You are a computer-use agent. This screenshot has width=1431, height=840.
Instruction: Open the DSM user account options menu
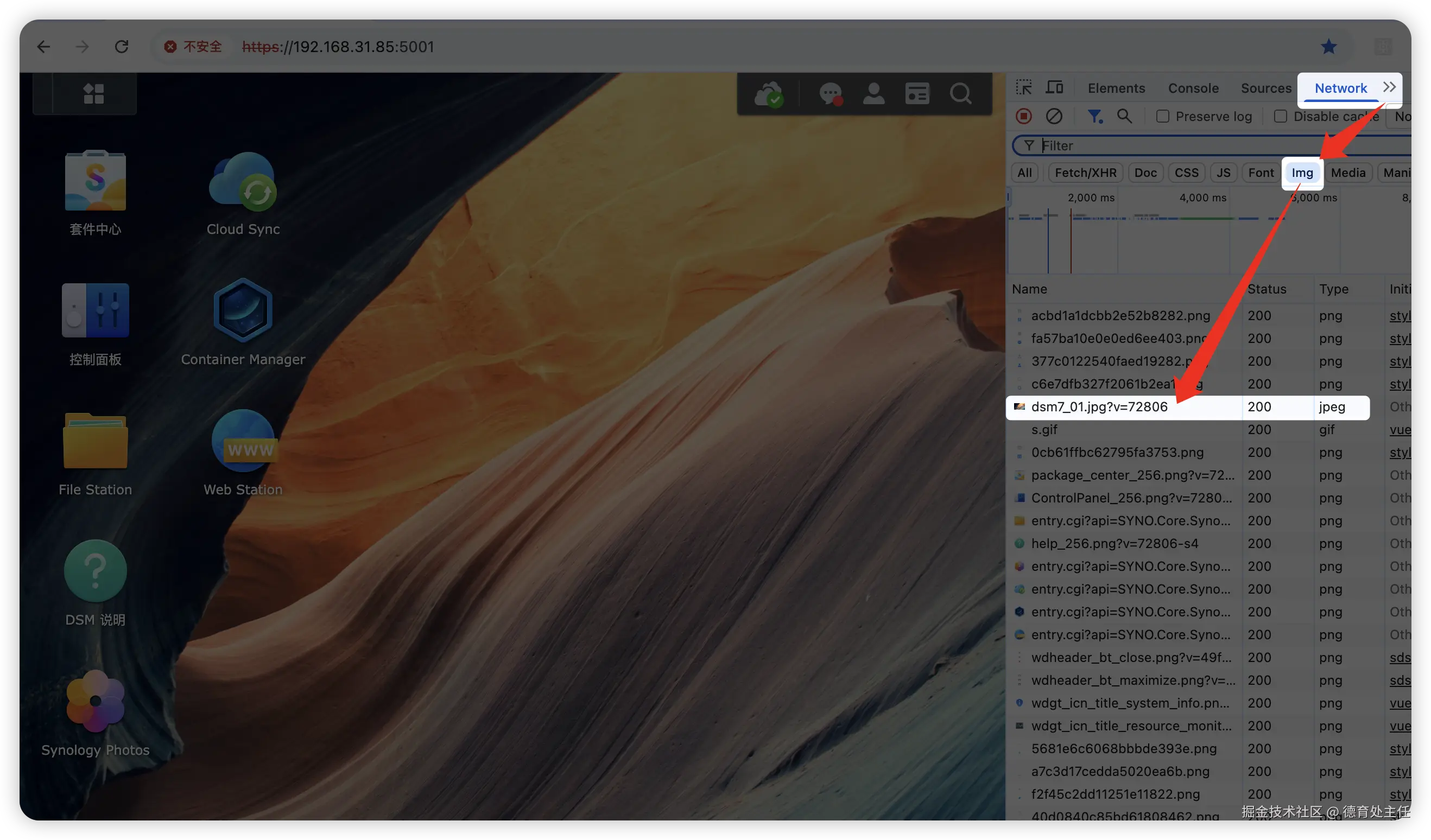coord(873,94)
